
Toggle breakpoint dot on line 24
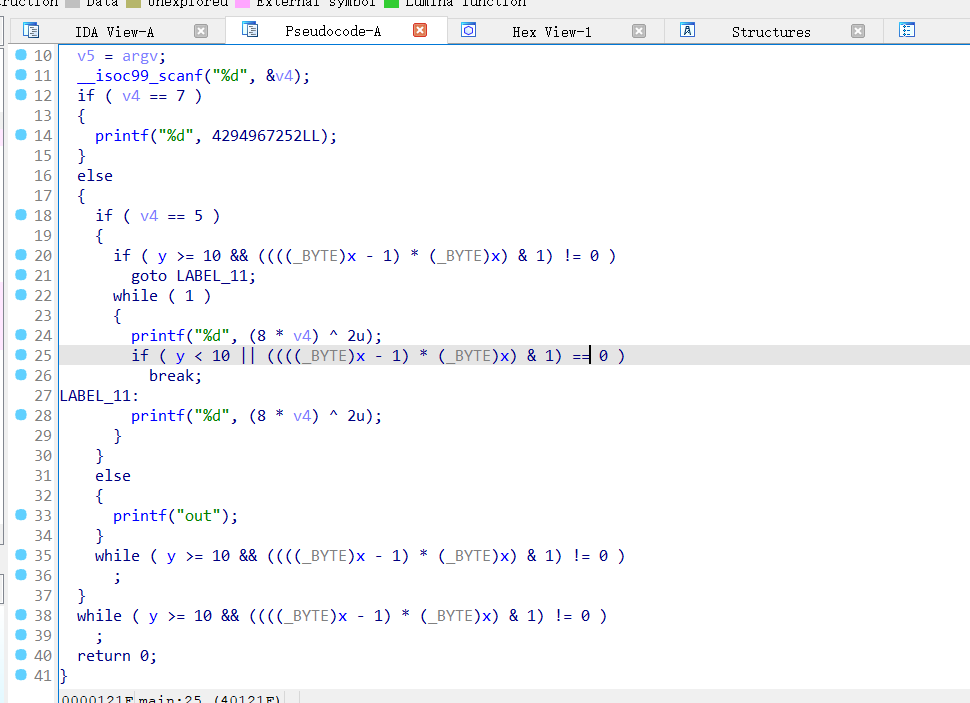[x=21, y=335]
